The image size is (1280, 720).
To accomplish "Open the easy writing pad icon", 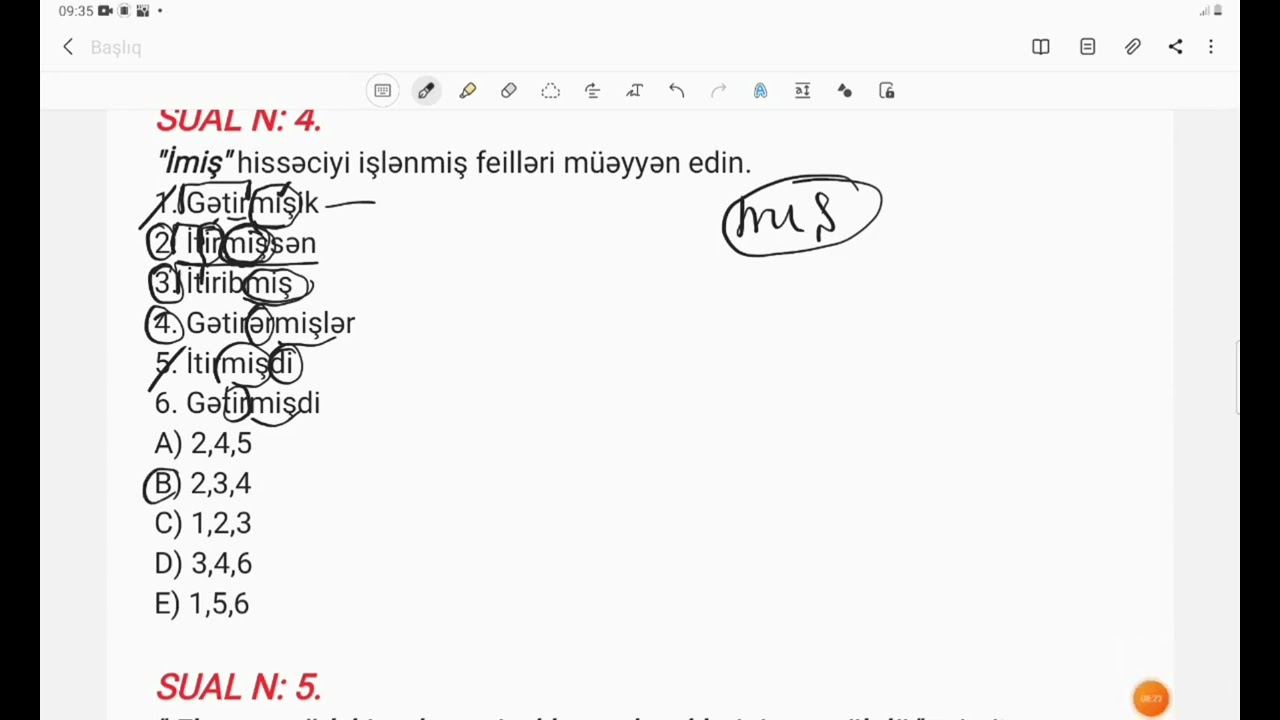I will (802, 91).
